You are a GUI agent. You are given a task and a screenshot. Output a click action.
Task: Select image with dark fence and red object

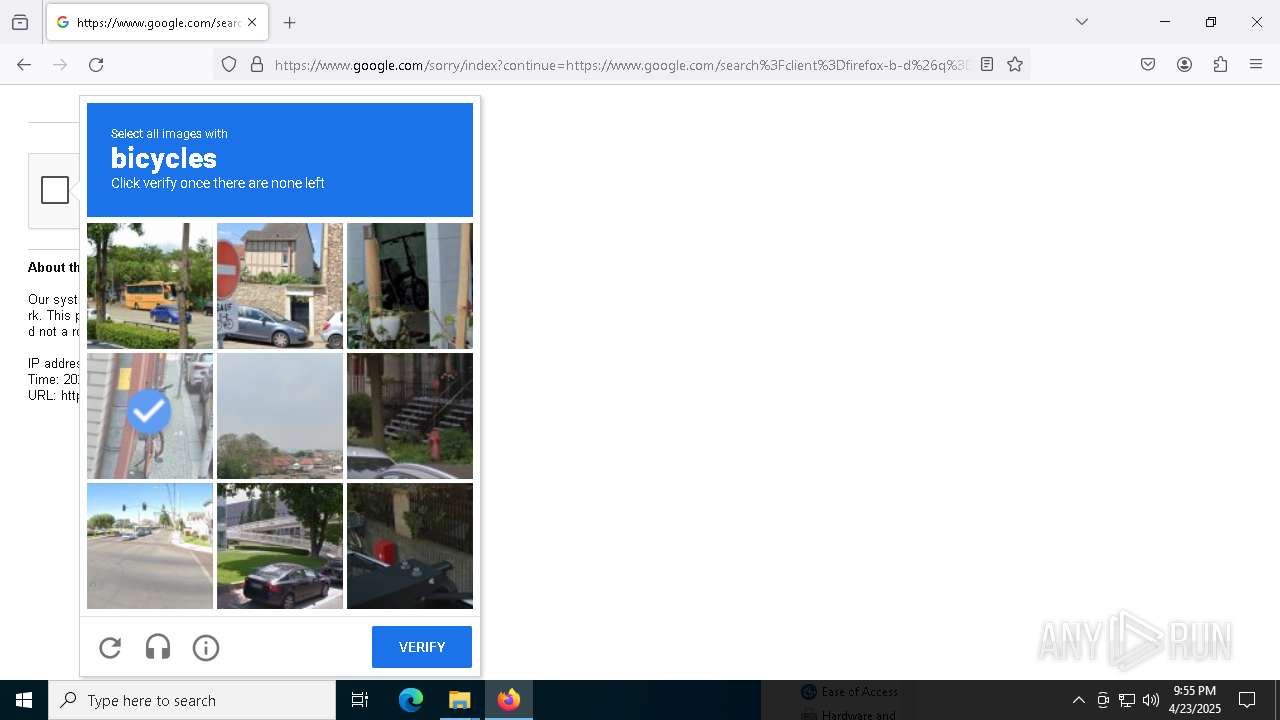tap(410, 546)
